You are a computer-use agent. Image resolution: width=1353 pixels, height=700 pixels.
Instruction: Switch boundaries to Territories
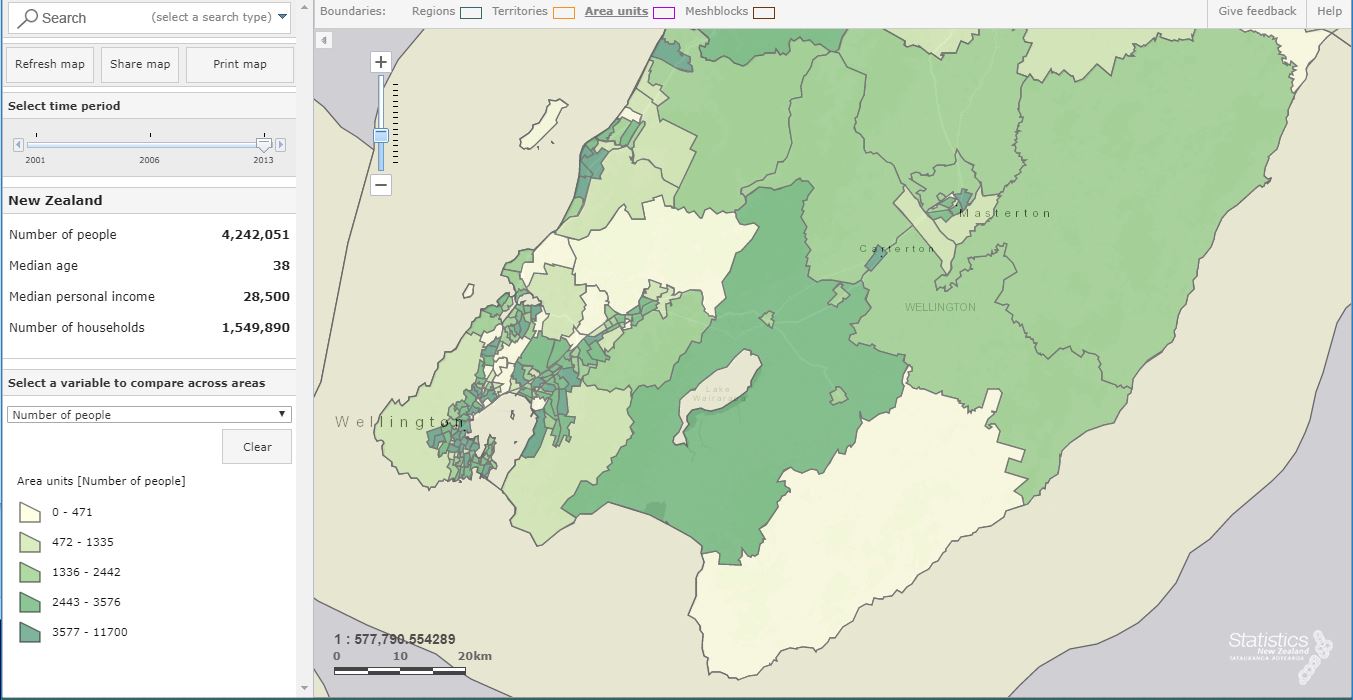pyautogui.click(x=519, y=12)
